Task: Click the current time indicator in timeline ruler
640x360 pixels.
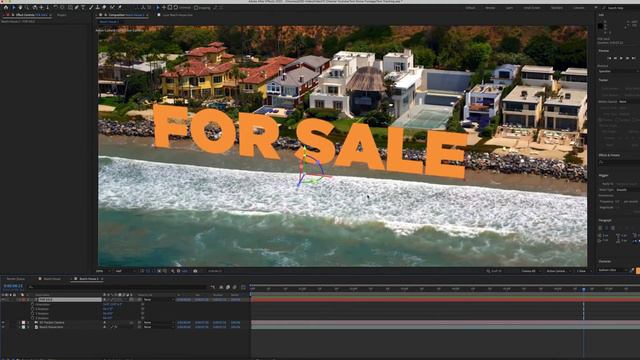Action: point(584,289)
